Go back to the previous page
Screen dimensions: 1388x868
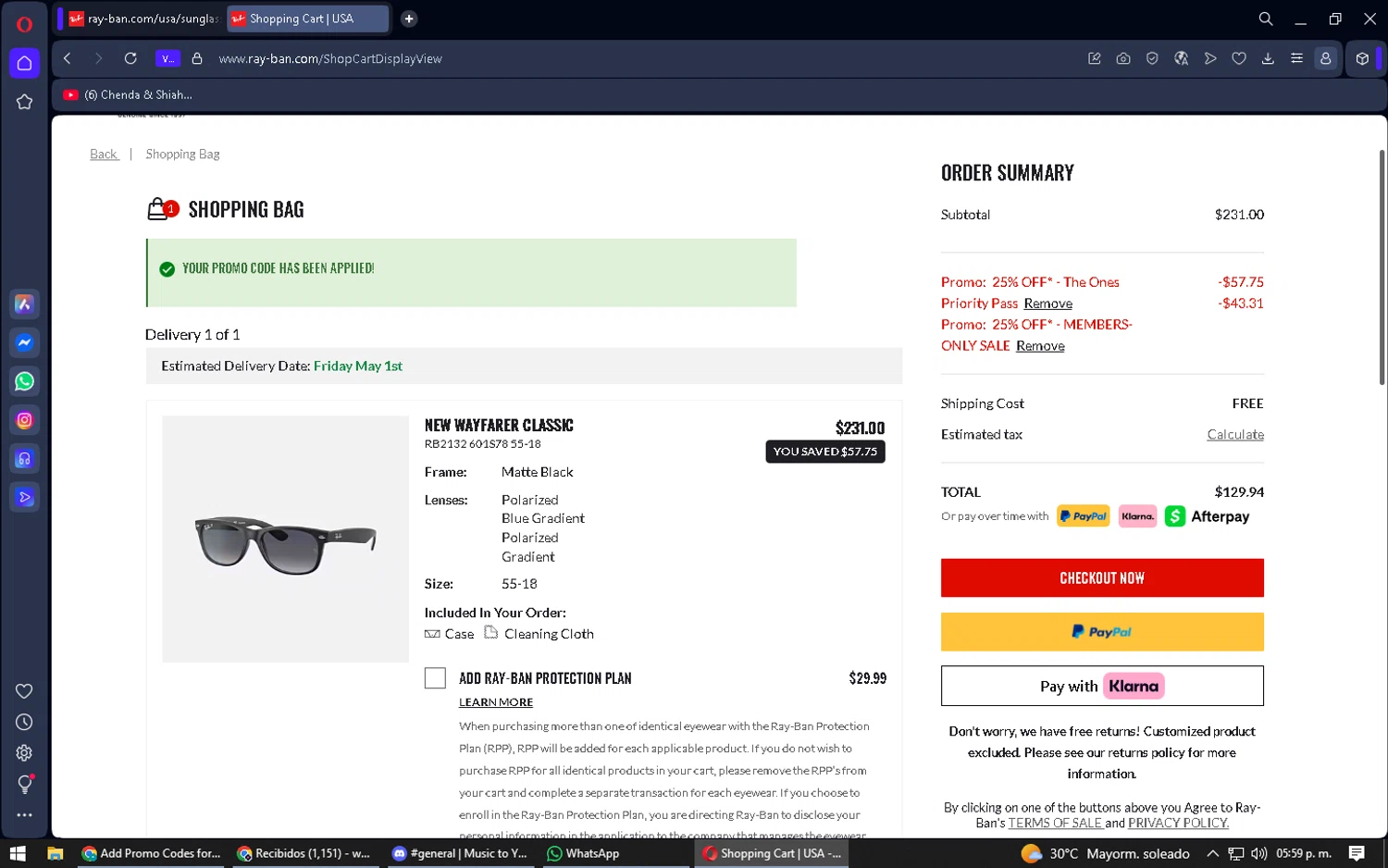click(68, 58)
